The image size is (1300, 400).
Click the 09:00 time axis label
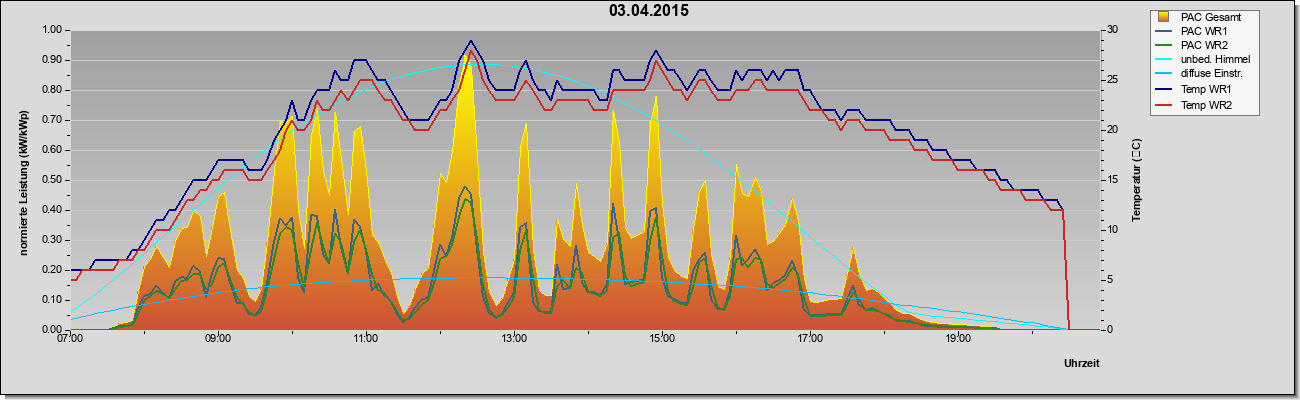tap(218, 339)
